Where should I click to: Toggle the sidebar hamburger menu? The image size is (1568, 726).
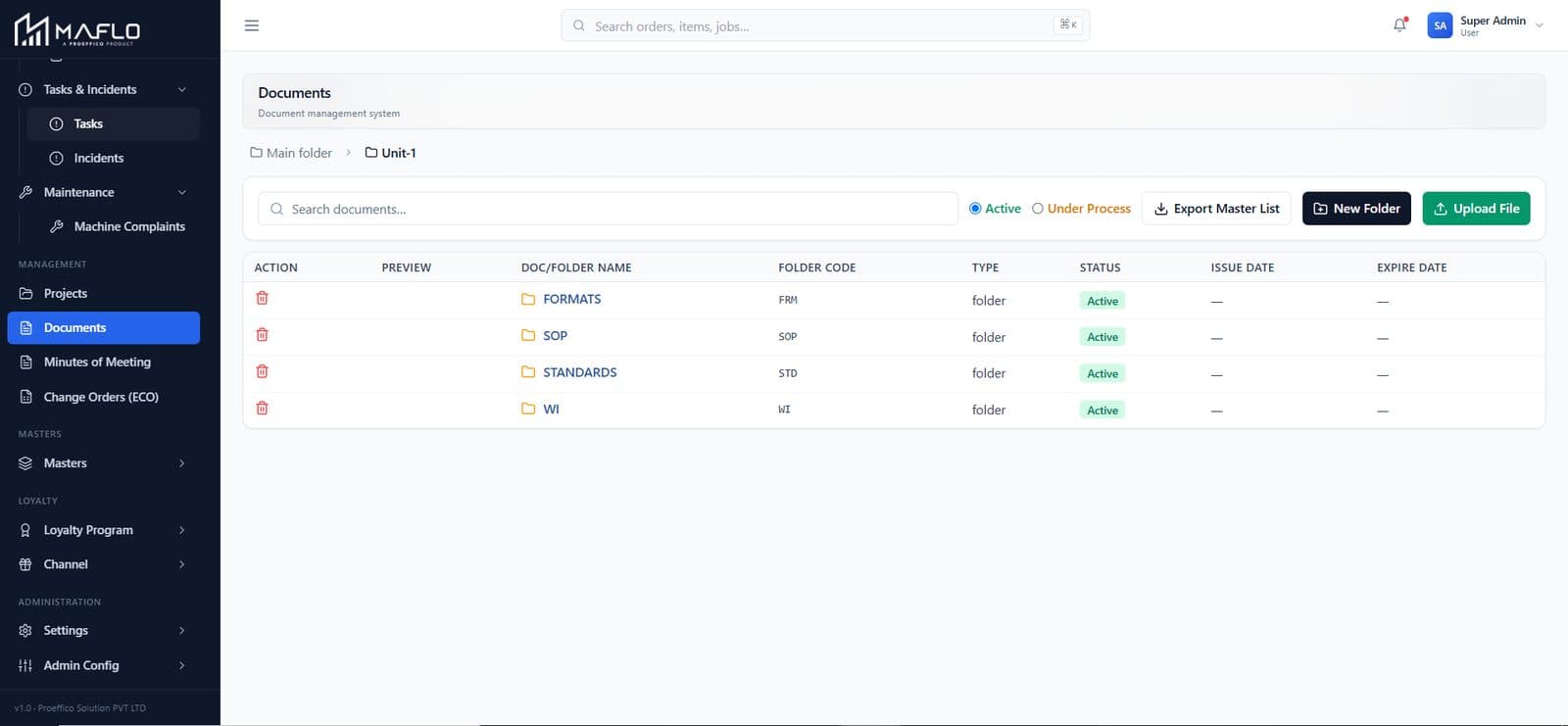pyautogui.click(x=252, y=25)
